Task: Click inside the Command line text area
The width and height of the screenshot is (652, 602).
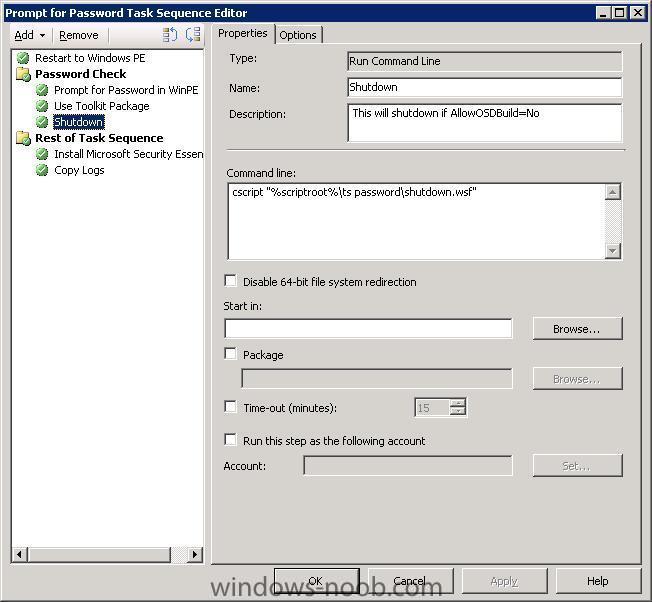Action: [416, 222]
